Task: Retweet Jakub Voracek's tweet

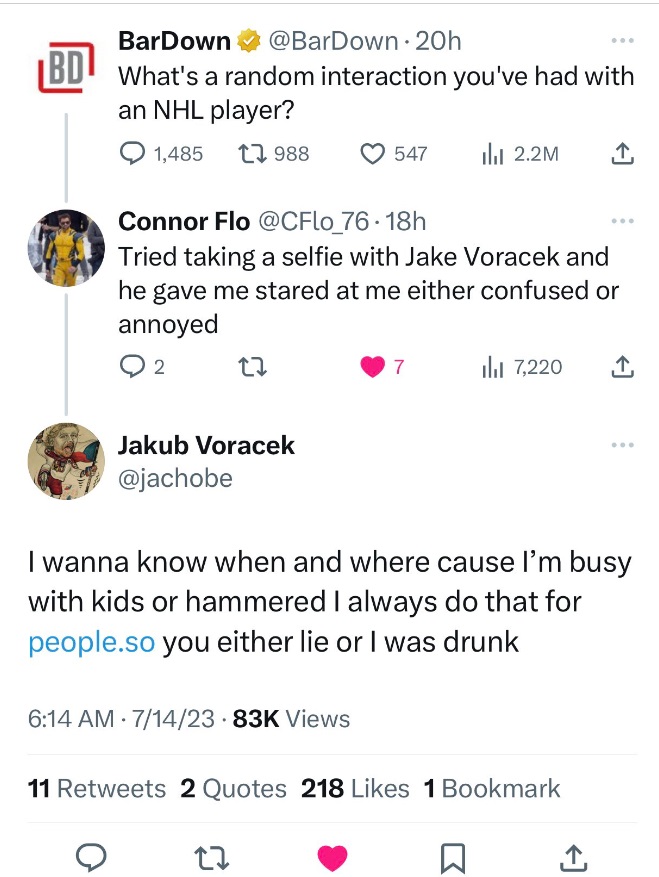Action: [211, 857]
